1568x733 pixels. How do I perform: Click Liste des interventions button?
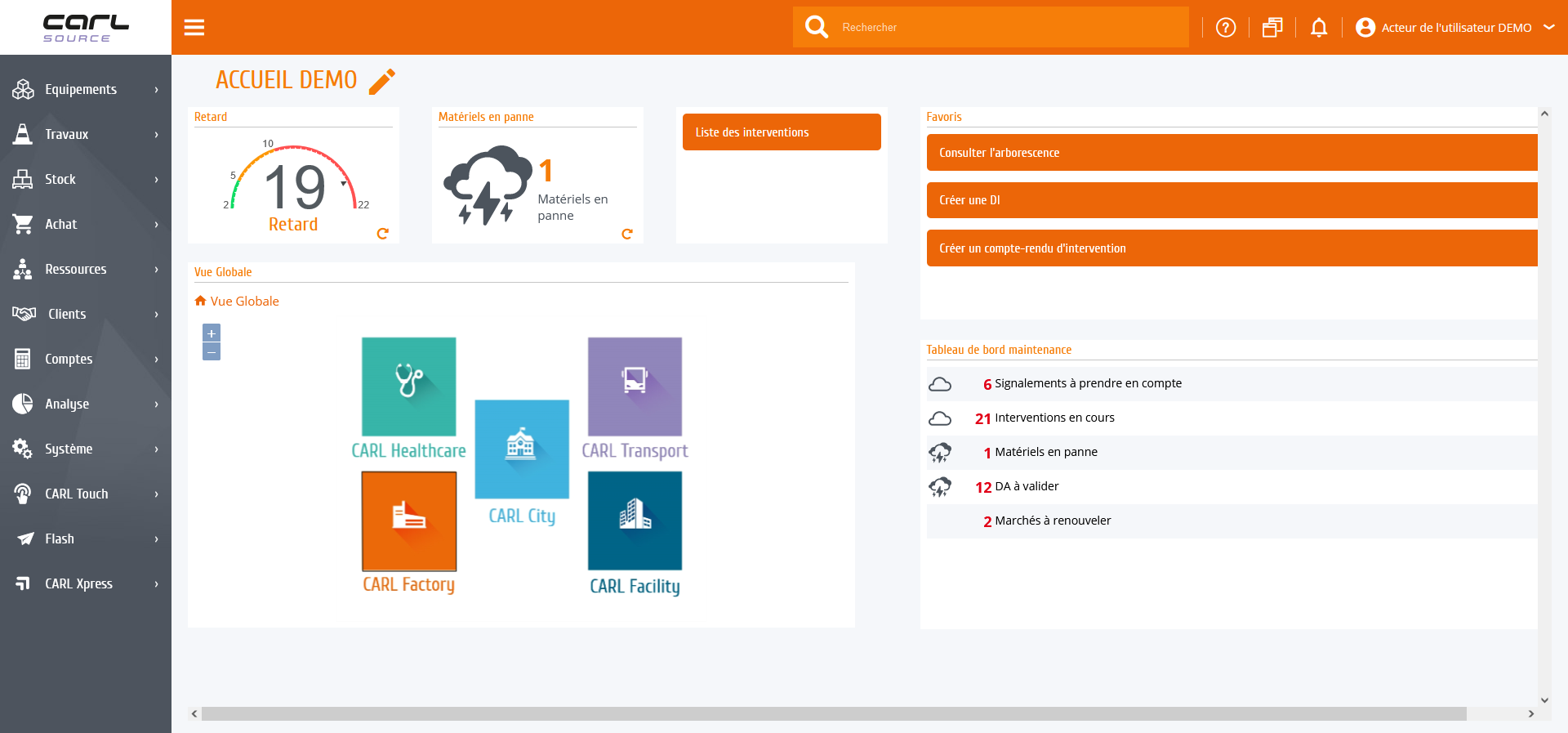pos(782,132)
